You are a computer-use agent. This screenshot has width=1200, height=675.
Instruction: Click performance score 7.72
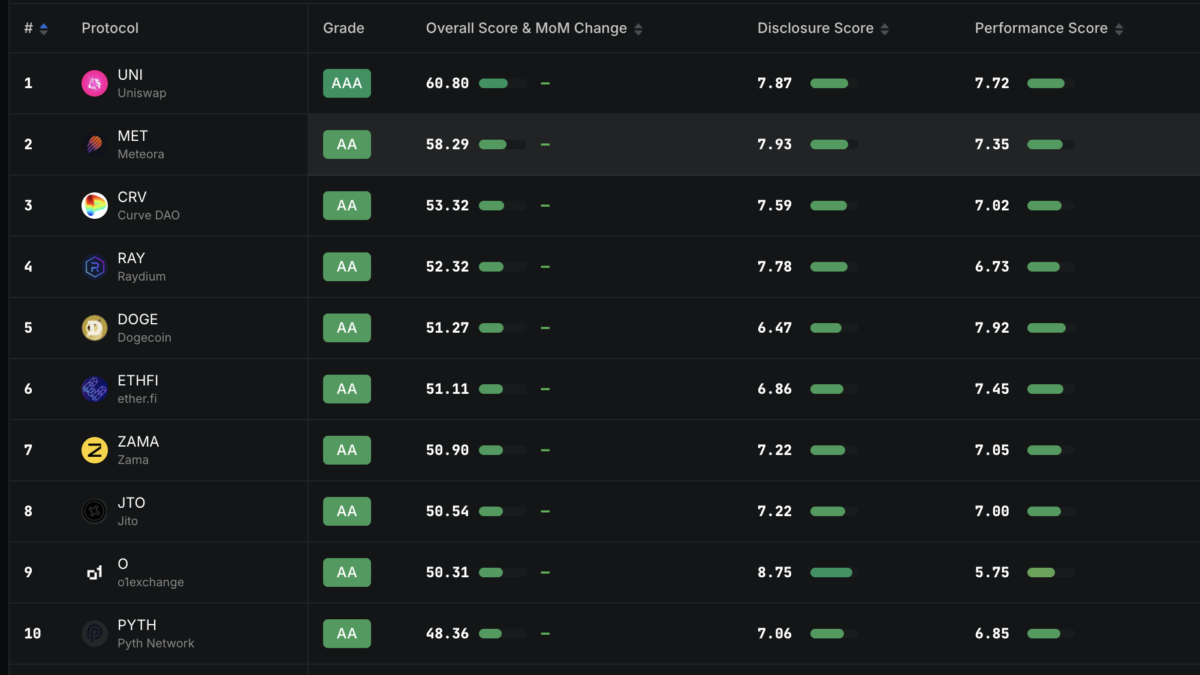[x=992, y=83]
